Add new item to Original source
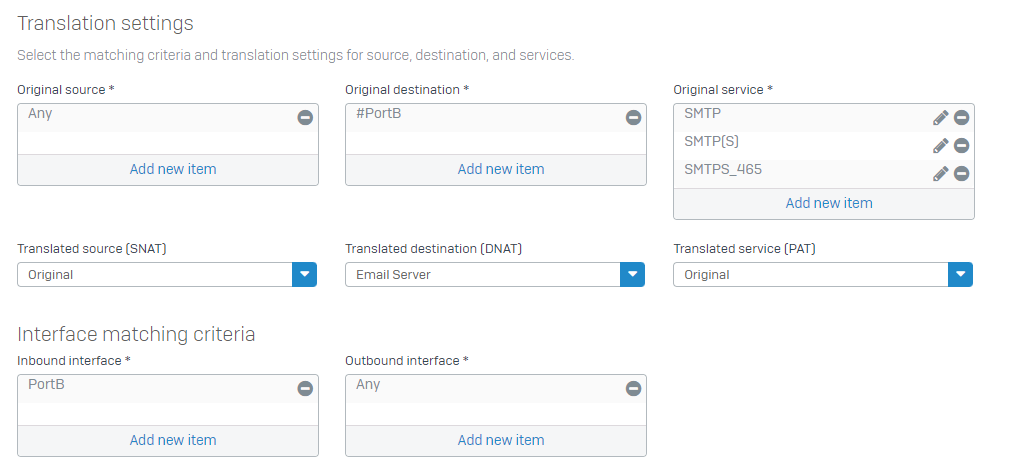The width and height of the screenshot is (1029, 464). click(173, 169)
